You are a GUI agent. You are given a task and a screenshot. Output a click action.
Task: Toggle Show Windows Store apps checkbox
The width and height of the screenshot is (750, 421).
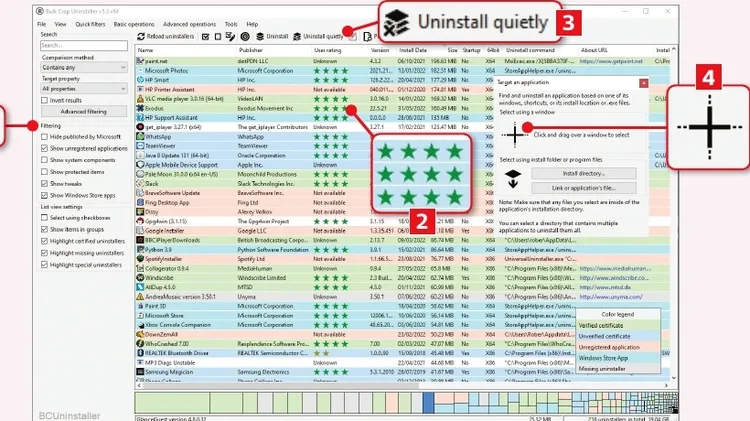[x=44, y=195]
